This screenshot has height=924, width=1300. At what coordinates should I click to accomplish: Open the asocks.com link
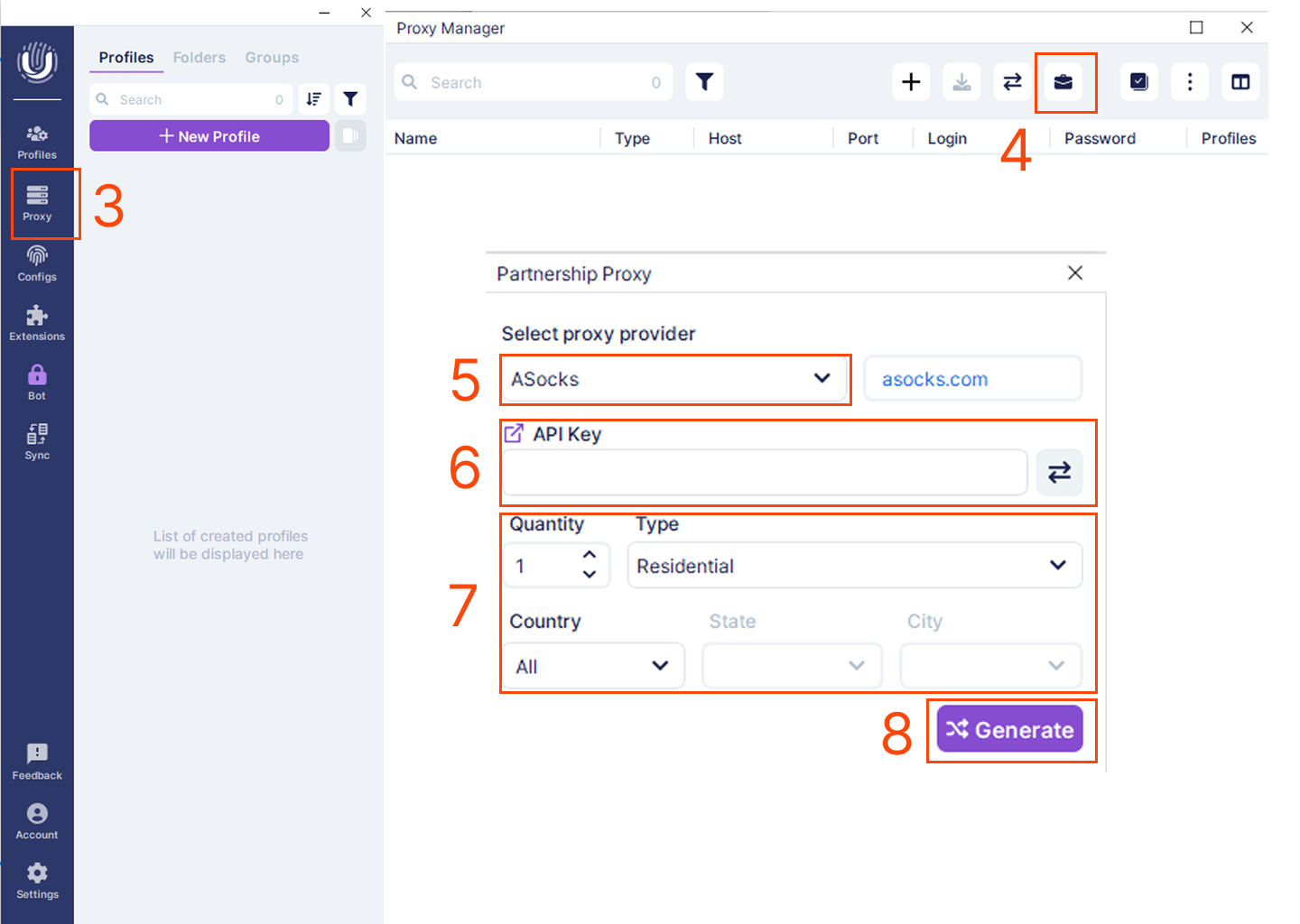pyautogui.click(x=934, y=380)
